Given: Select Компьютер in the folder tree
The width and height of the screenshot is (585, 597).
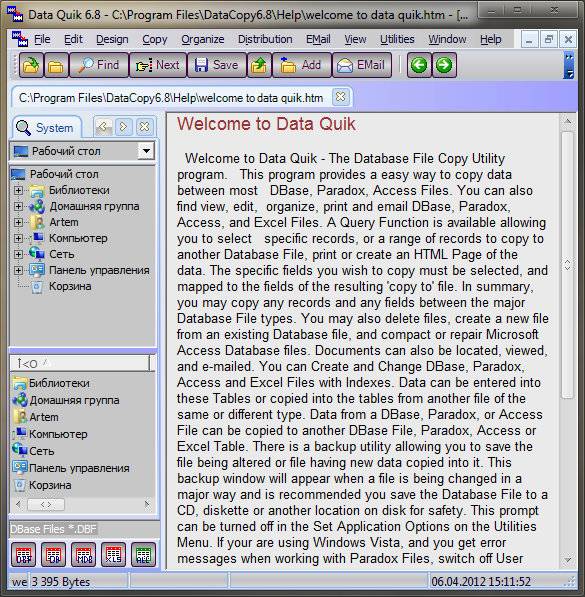Looking at the screenshot, I should pyautogui.click(x=78, y=238).
